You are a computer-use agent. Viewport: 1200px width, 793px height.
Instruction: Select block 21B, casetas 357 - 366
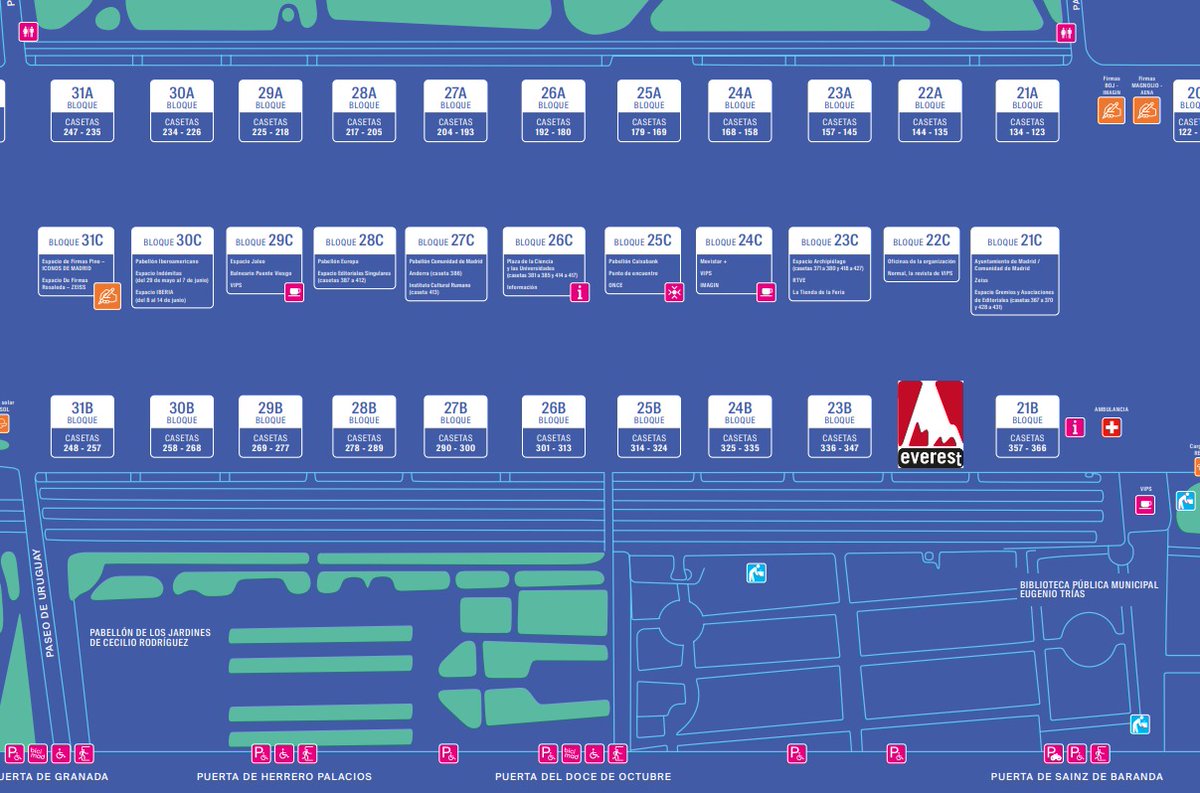point(1027,427)
